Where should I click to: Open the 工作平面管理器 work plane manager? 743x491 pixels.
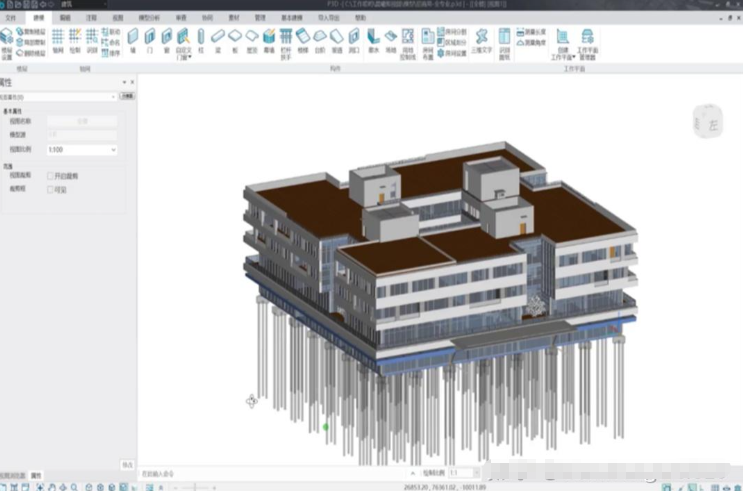[587, 43]
